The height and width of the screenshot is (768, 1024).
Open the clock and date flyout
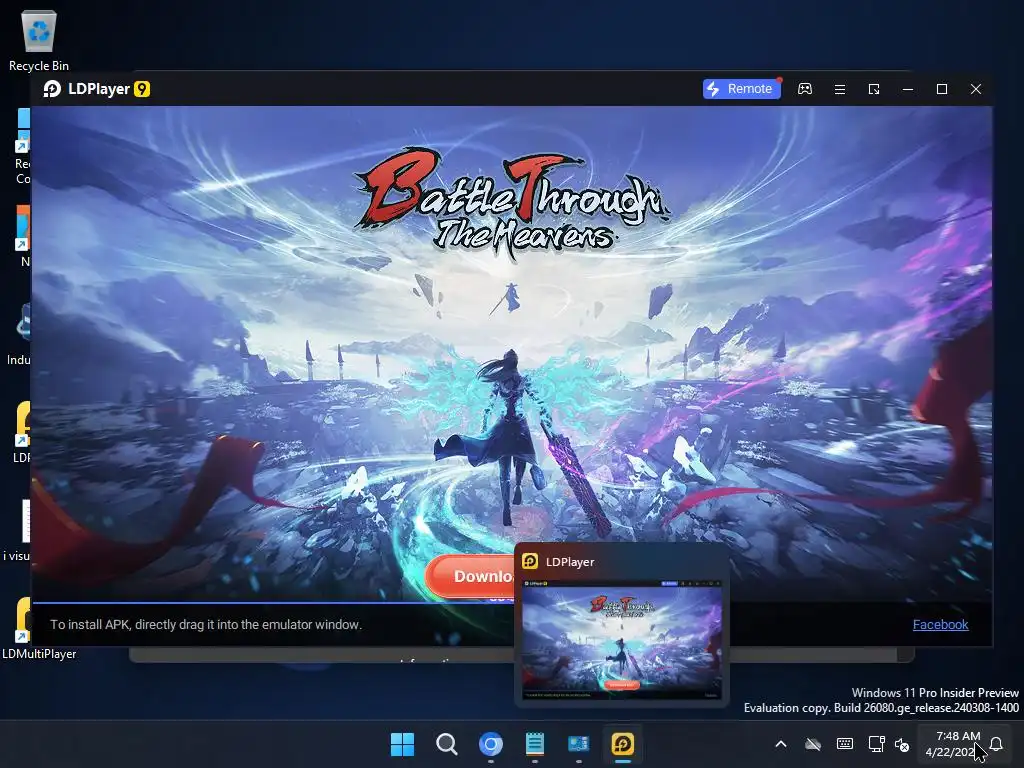tap(953, 744)
